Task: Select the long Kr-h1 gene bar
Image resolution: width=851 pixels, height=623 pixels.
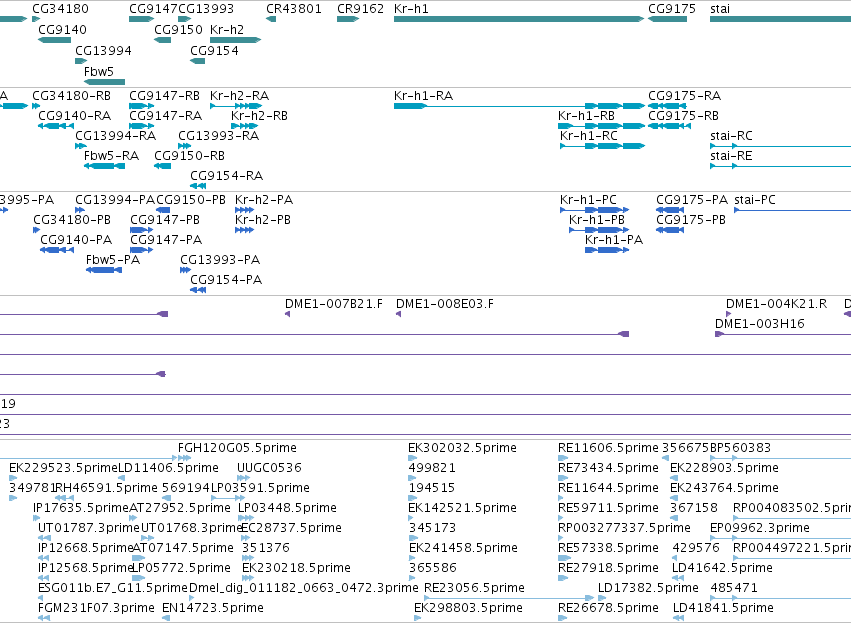Action: tap(519, 19)
